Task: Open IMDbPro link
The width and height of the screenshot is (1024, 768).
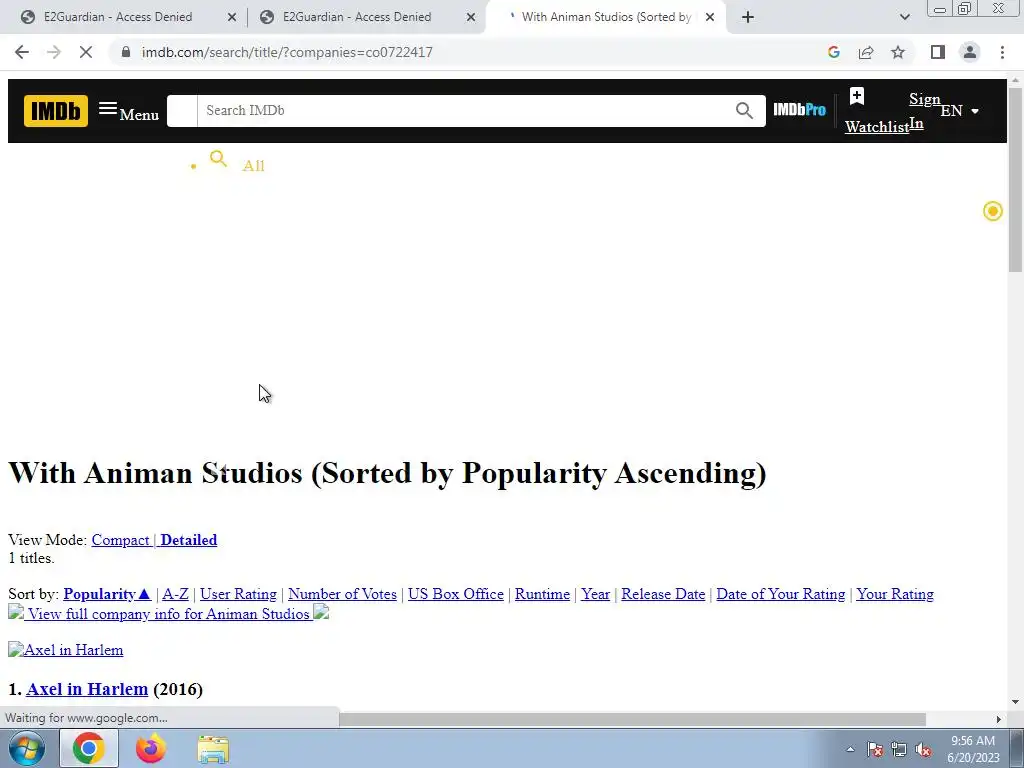Action: (799, 110)
